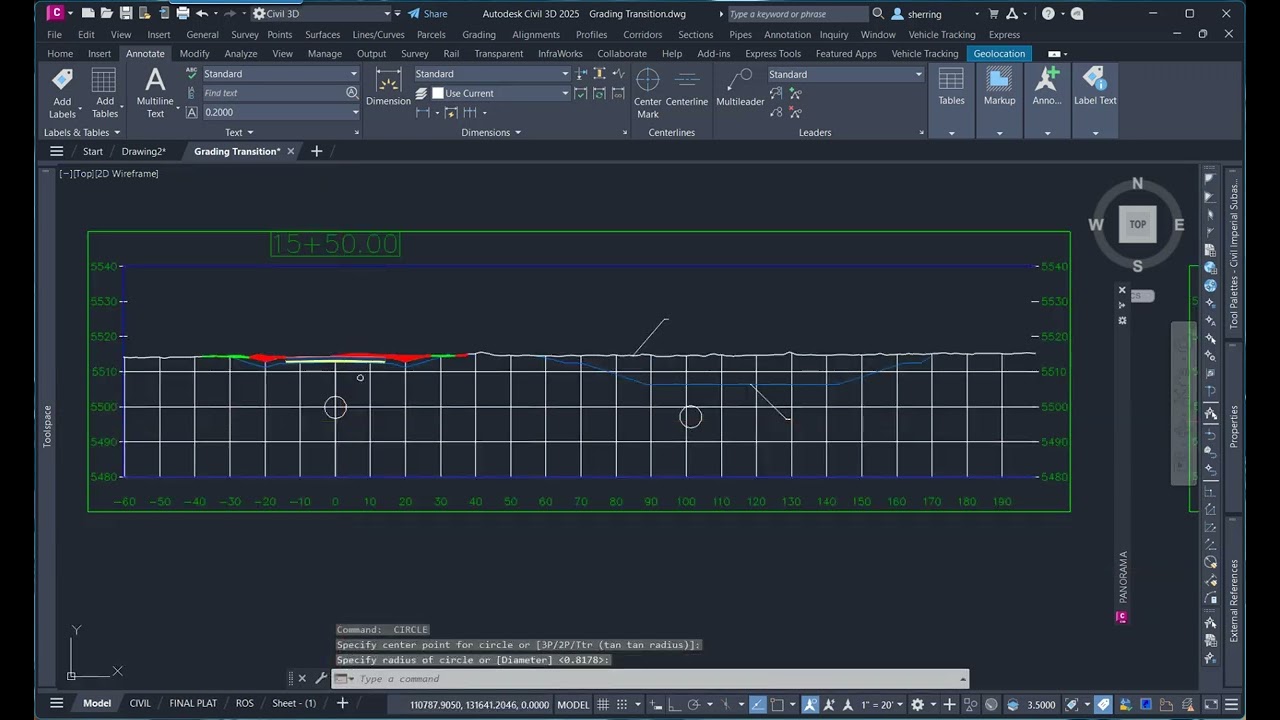The image size is (1280, 720).
Task: Toggle ortho mode in status bar
Action: tap(674, 704)
